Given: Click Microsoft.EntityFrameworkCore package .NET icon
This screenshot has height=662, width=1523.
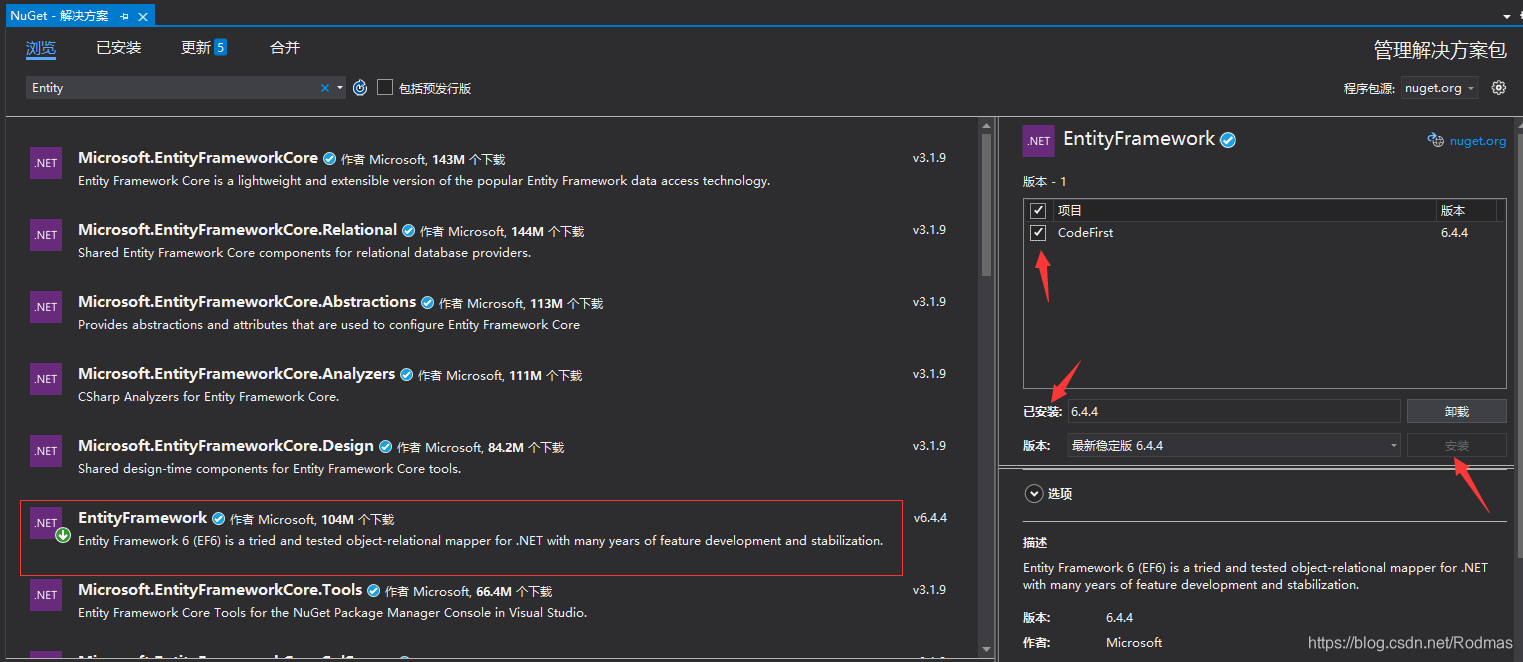Looking at the screenshot, I should tap(46, 163).
